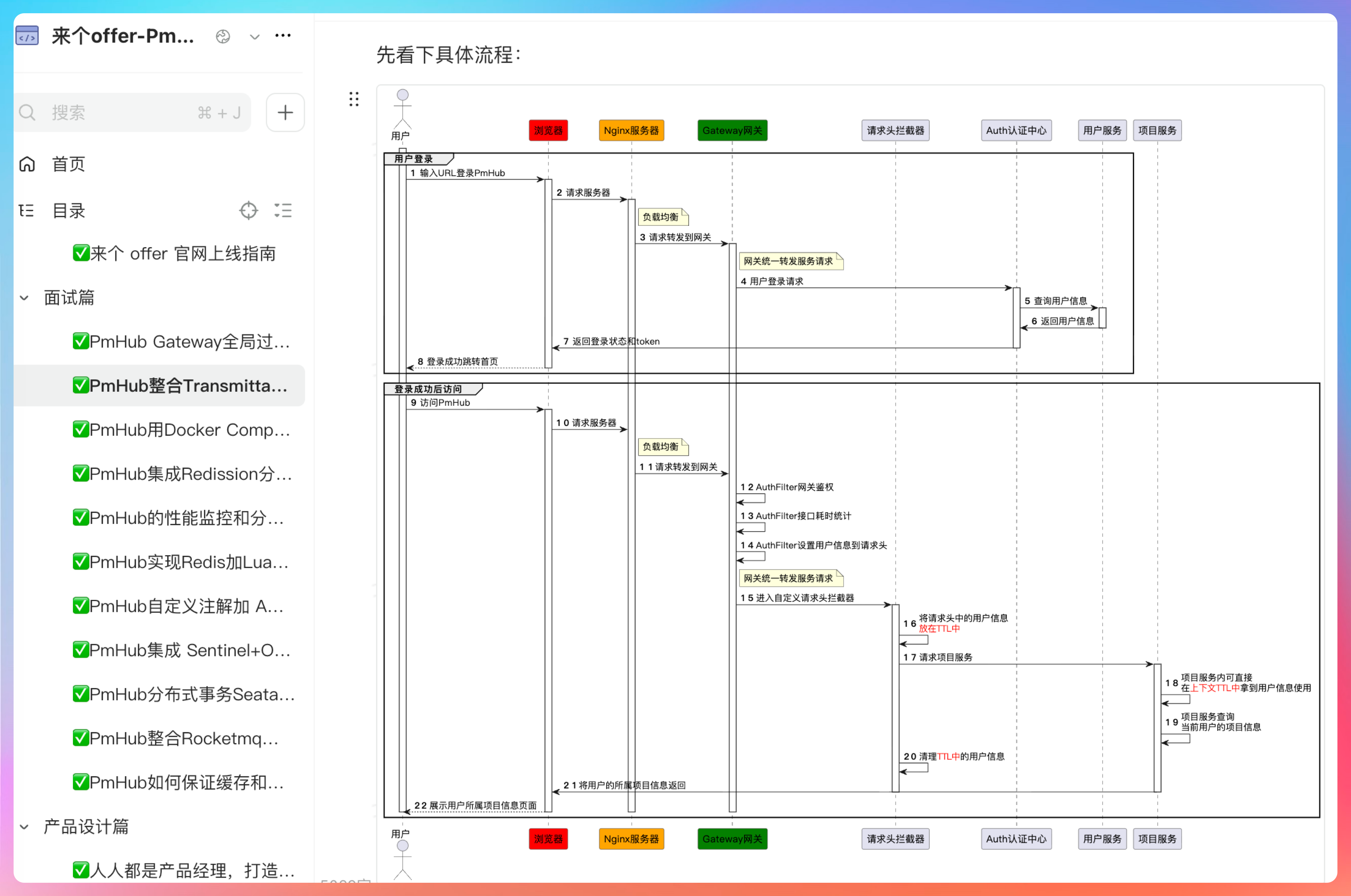Collapse the 面试篇 section
The width and height of the screenshot is (1351, 896).
[x=24, y=298]
